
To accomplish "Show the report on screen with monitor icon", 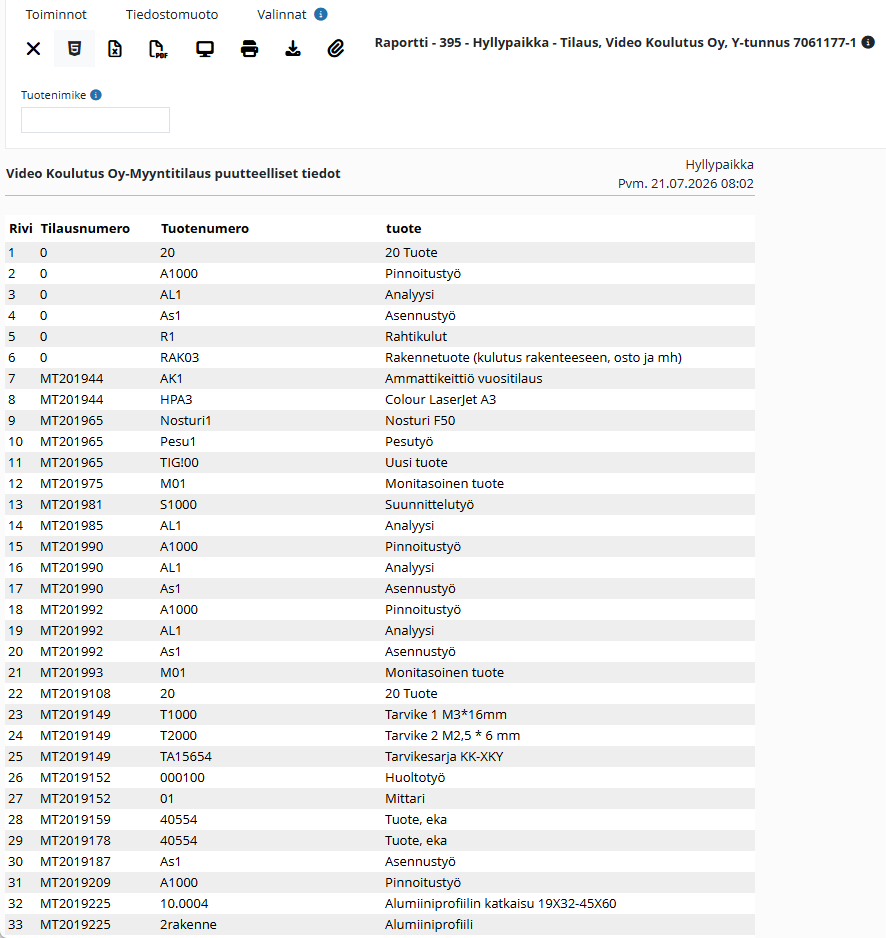I will coord(205,48).
